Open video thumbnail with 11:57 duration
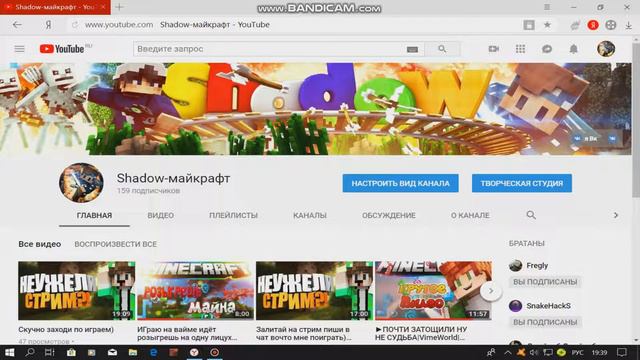The image size is (640, 360). tap(433, 291)
